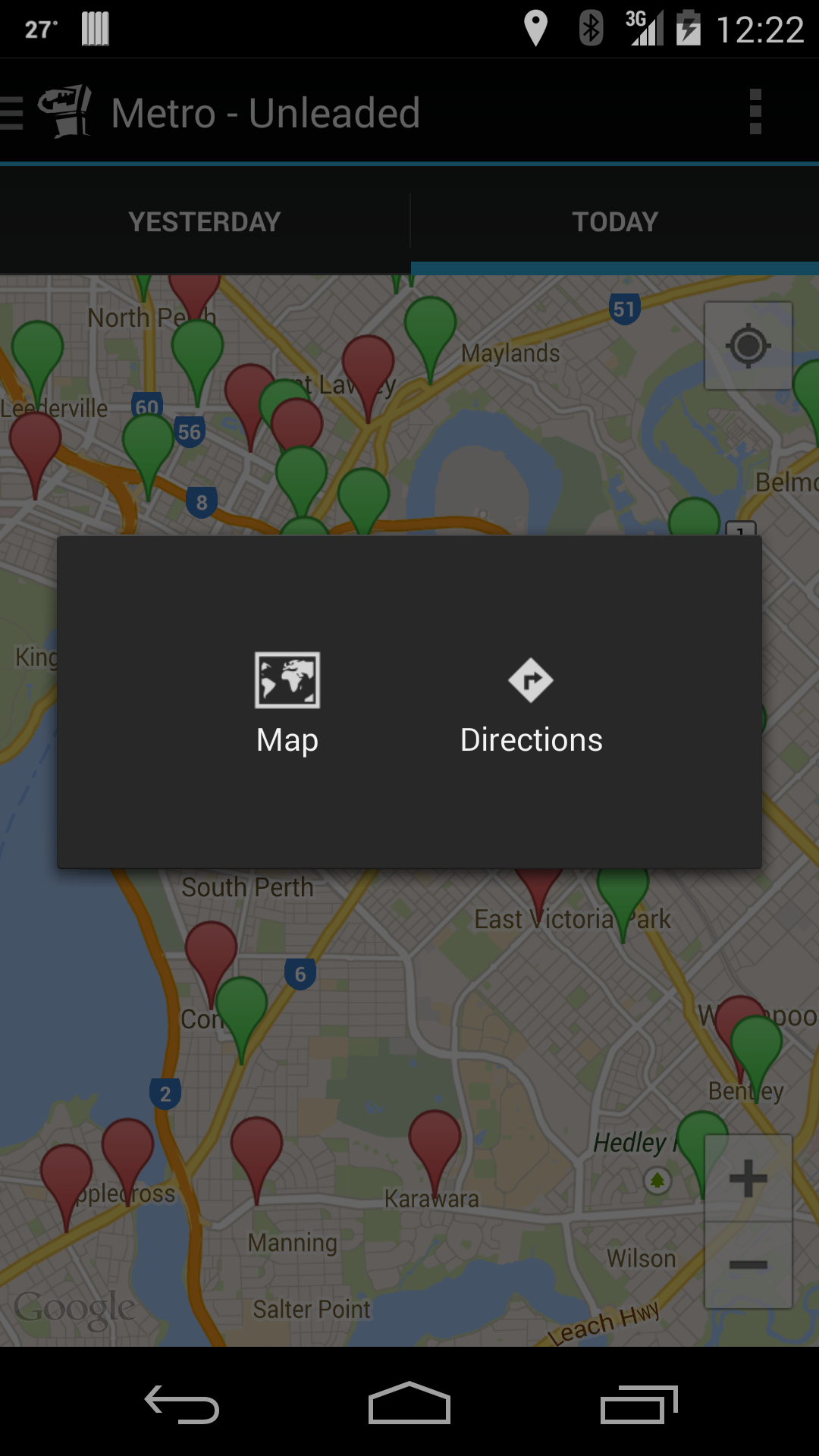Open the navigation drawer hamburger icon

coord(11,113)
